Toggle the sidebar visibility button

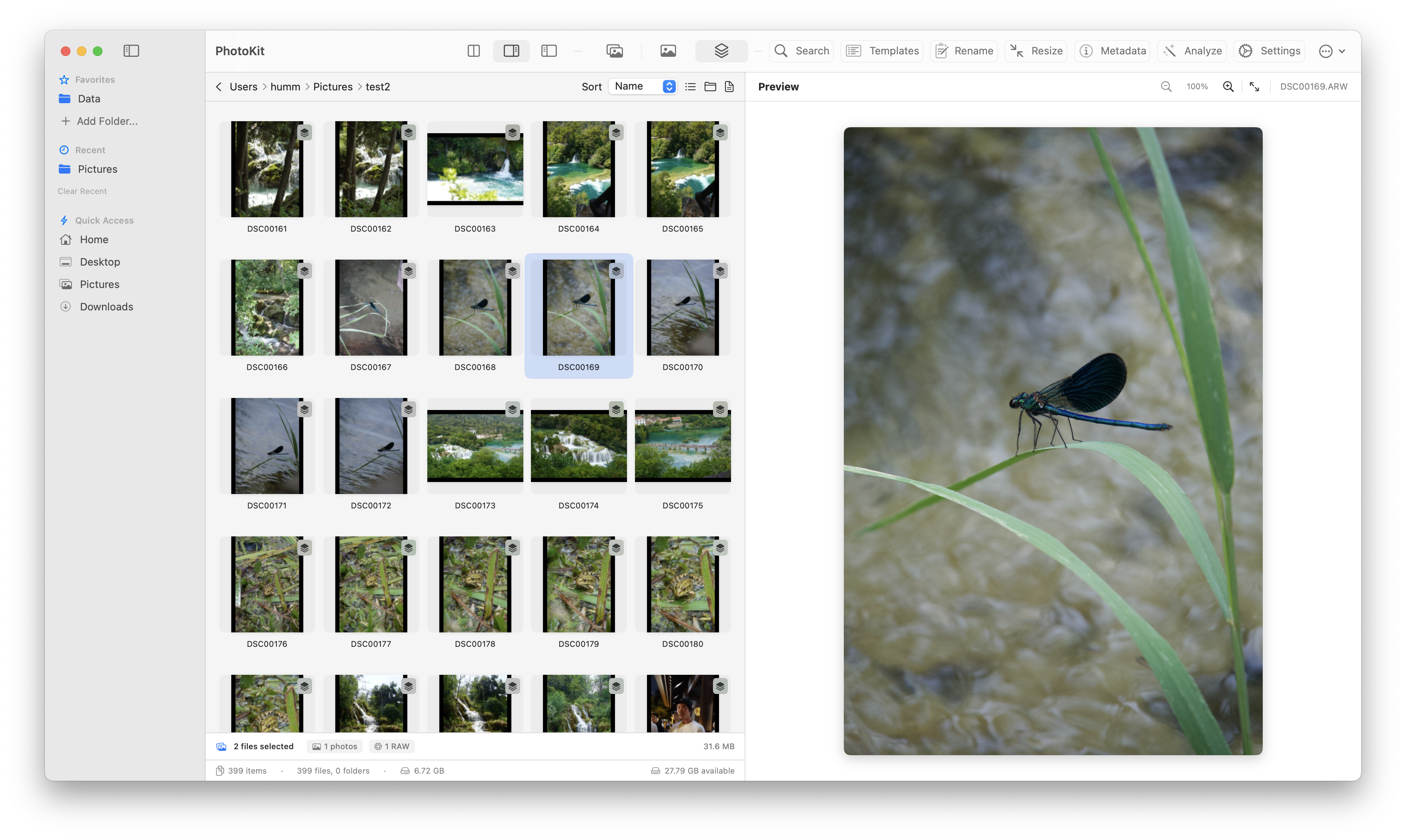pyautogui.click(x=131, y=51)
